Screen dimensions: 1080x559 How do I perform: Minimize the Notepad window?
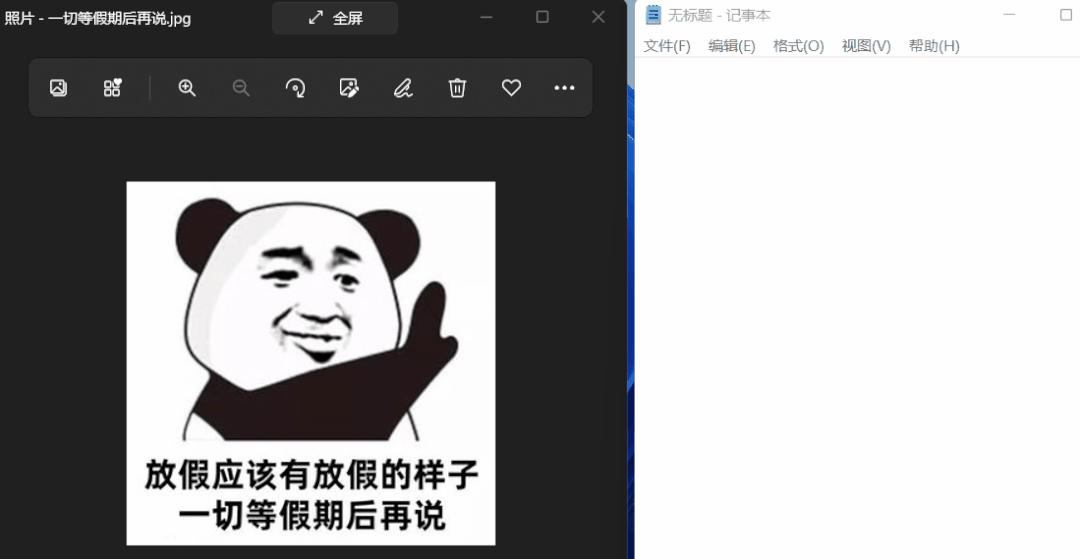[x=1010, y=15]
